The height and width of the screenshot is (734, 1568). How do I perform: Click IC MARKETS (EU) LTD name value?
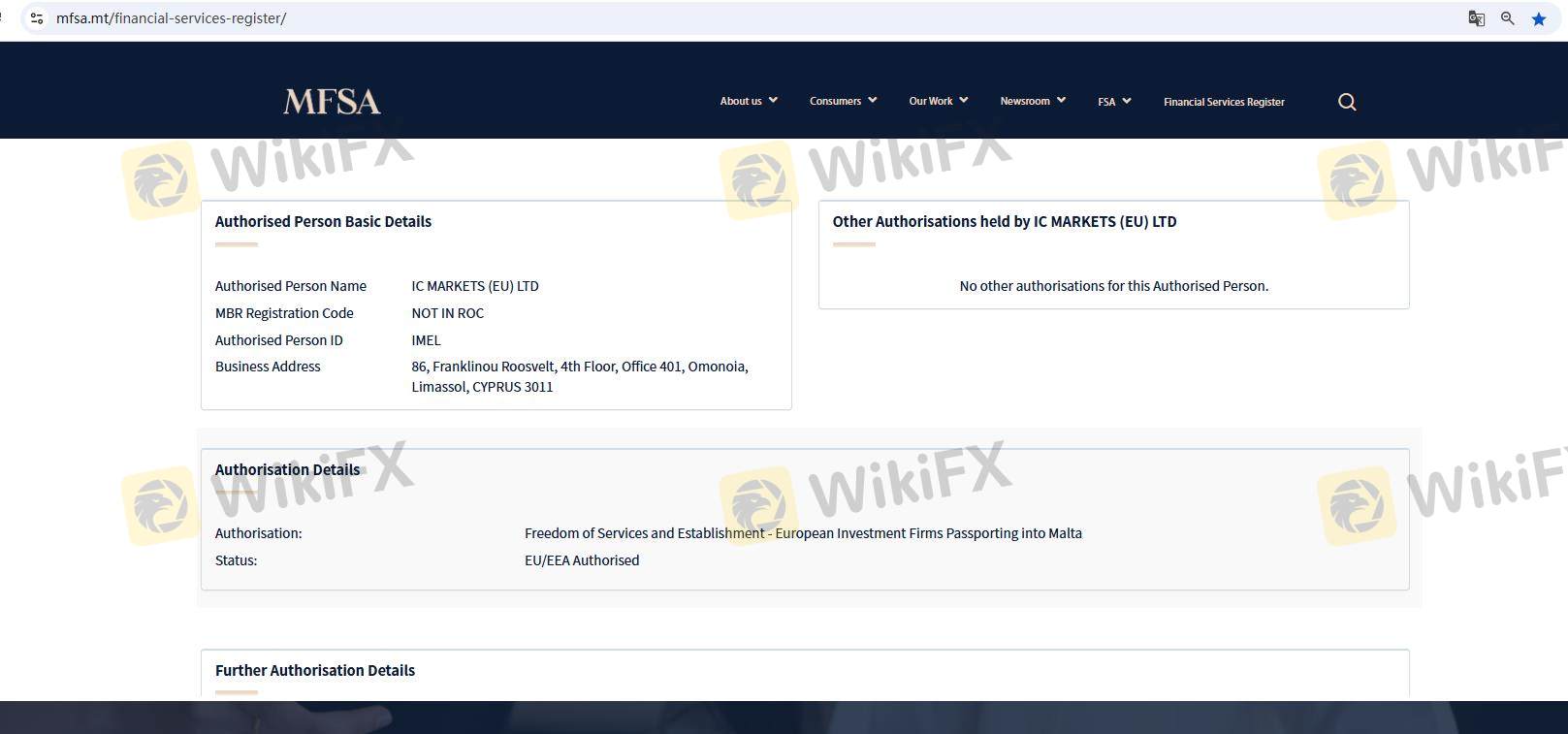(x=475, y=286)
